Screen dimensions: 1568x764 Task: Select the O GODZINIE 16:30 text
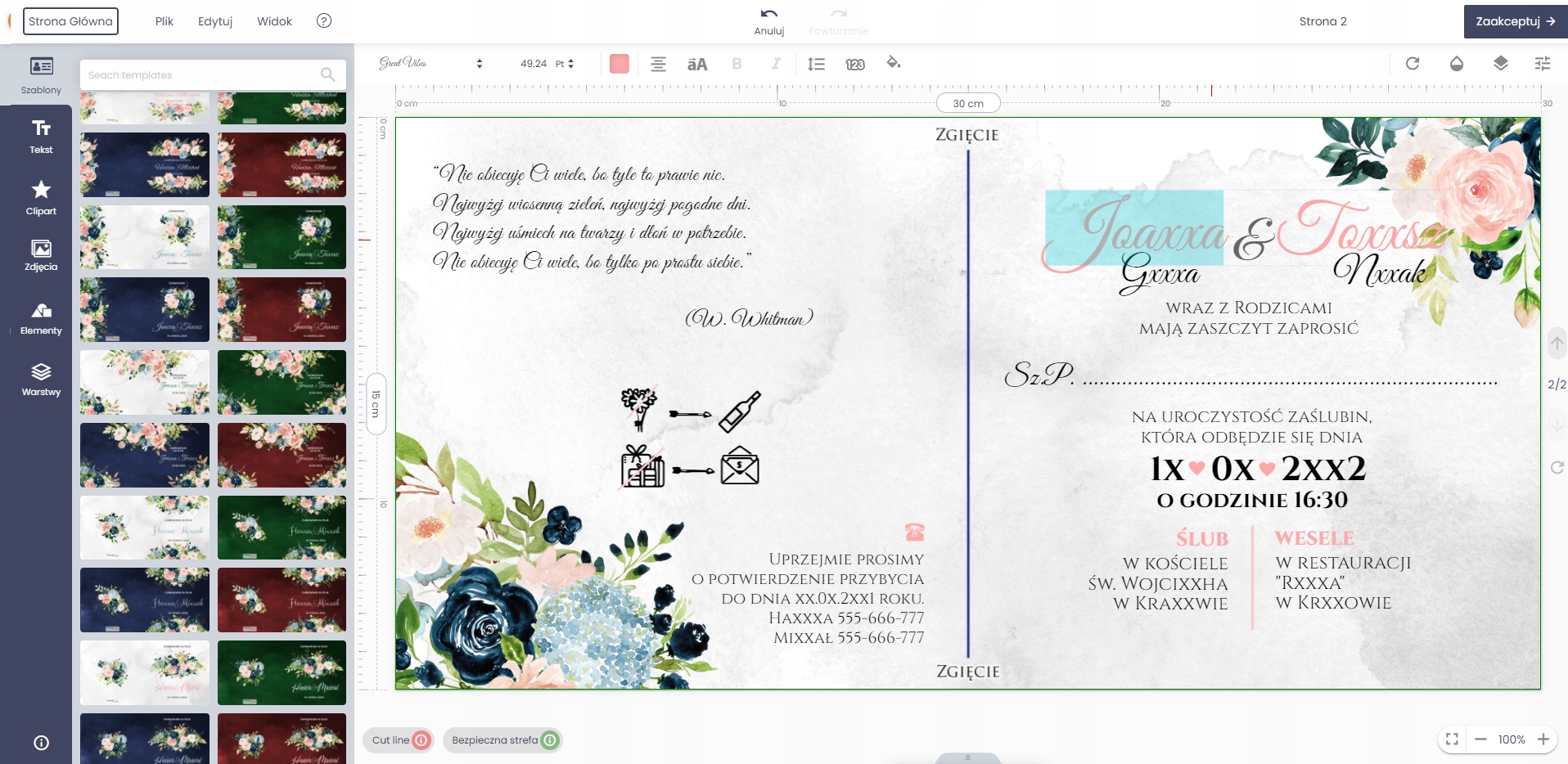[1252, 500]
